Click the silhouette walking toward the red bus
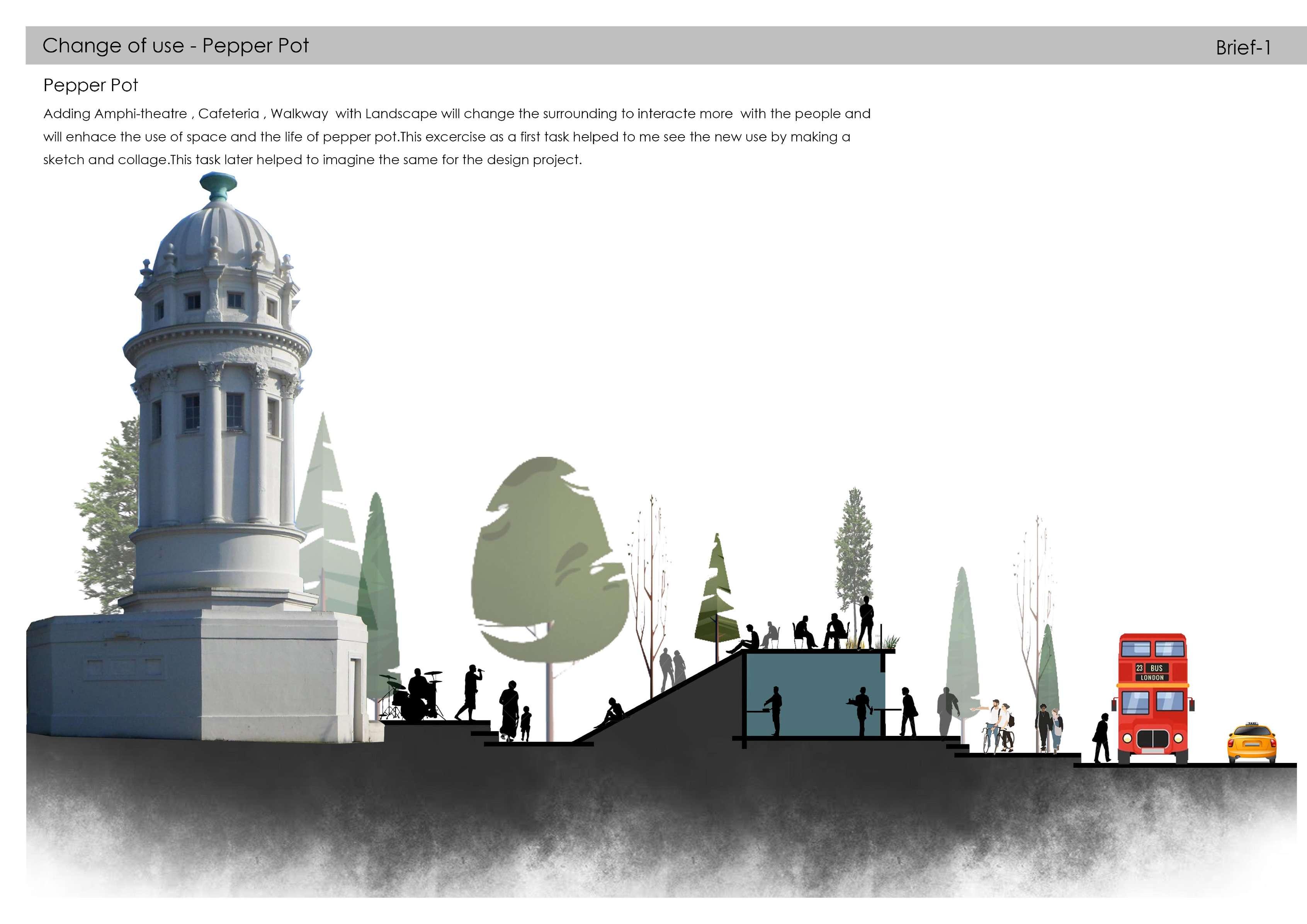 click(x=1102, y=738)
